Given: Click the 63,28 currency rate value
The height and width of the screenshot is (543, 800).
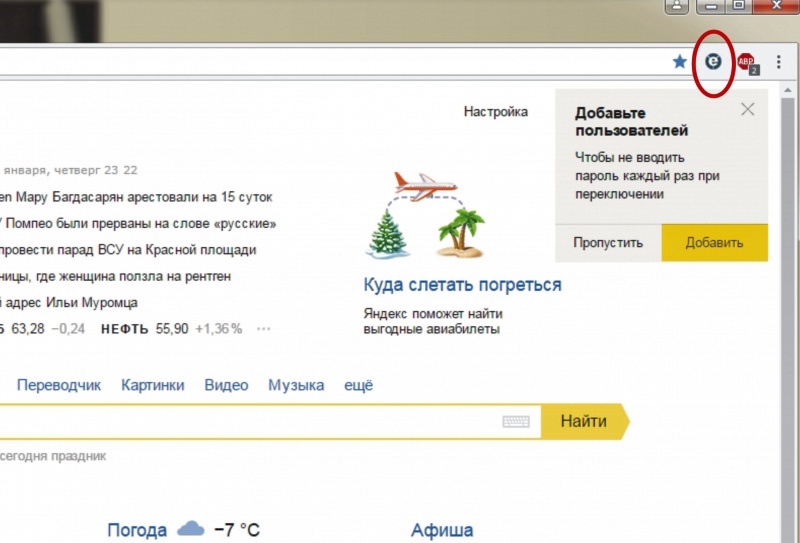Looking at the screenshot, I should click(28, 329).
